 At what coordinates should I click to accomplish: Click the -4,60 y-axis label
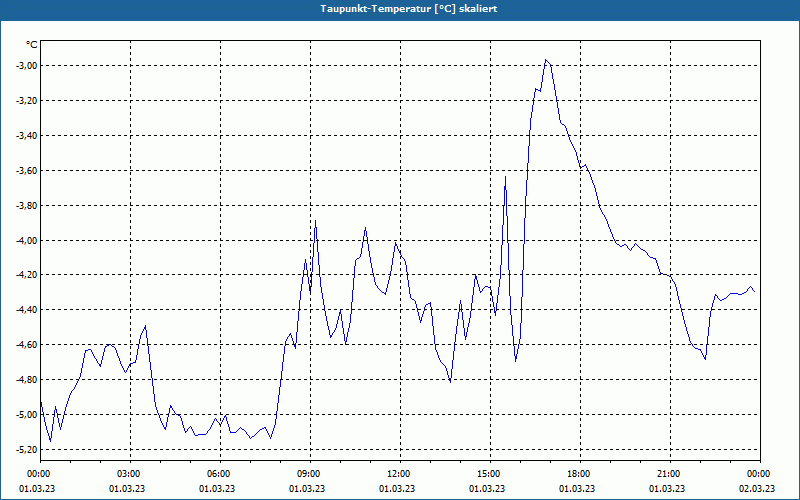coord(28,345)
